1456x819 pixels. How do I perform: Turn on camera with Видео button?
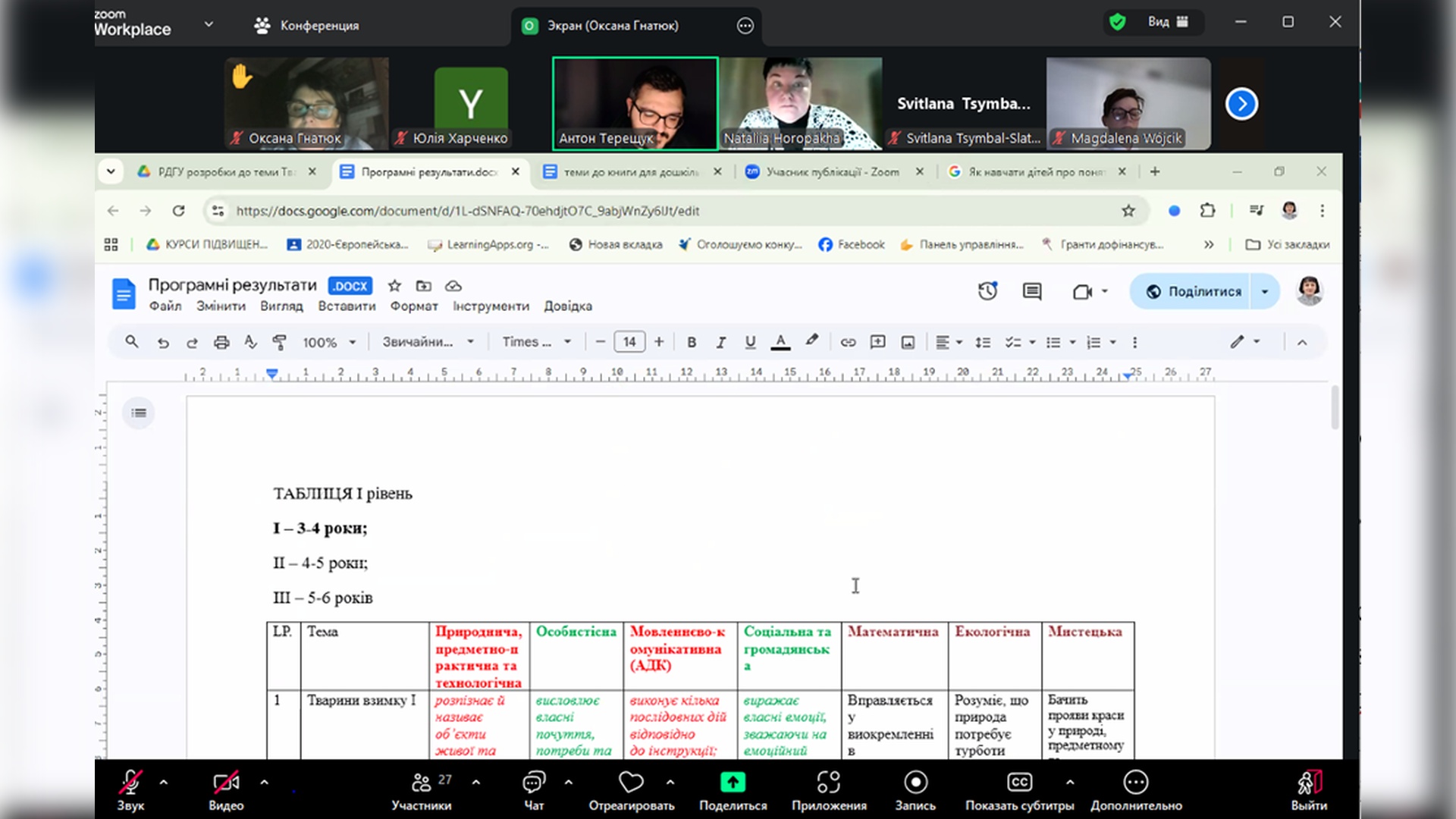coord(226,782)
